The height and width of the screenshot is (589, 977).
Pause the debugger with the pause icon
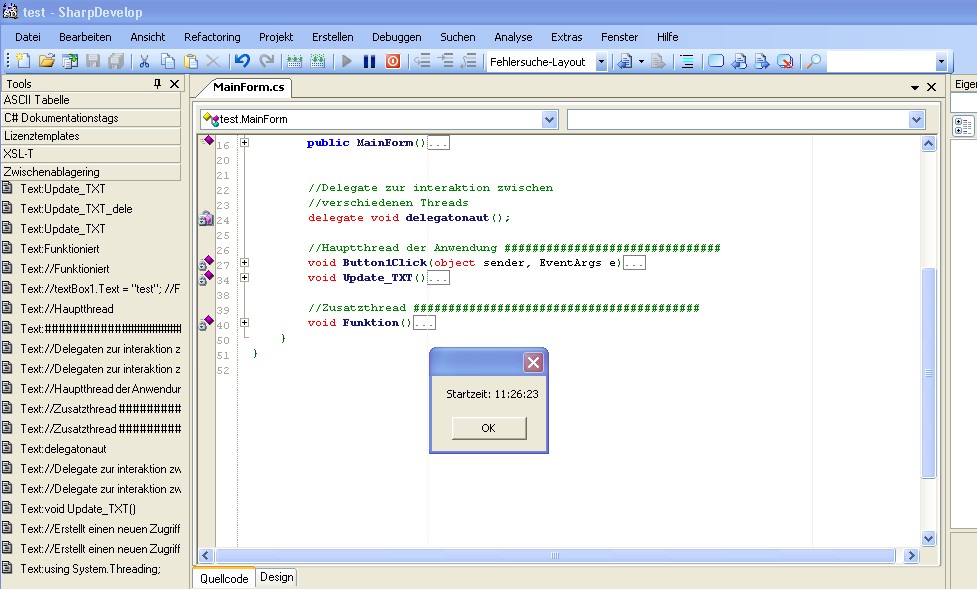tap(369, 62)
